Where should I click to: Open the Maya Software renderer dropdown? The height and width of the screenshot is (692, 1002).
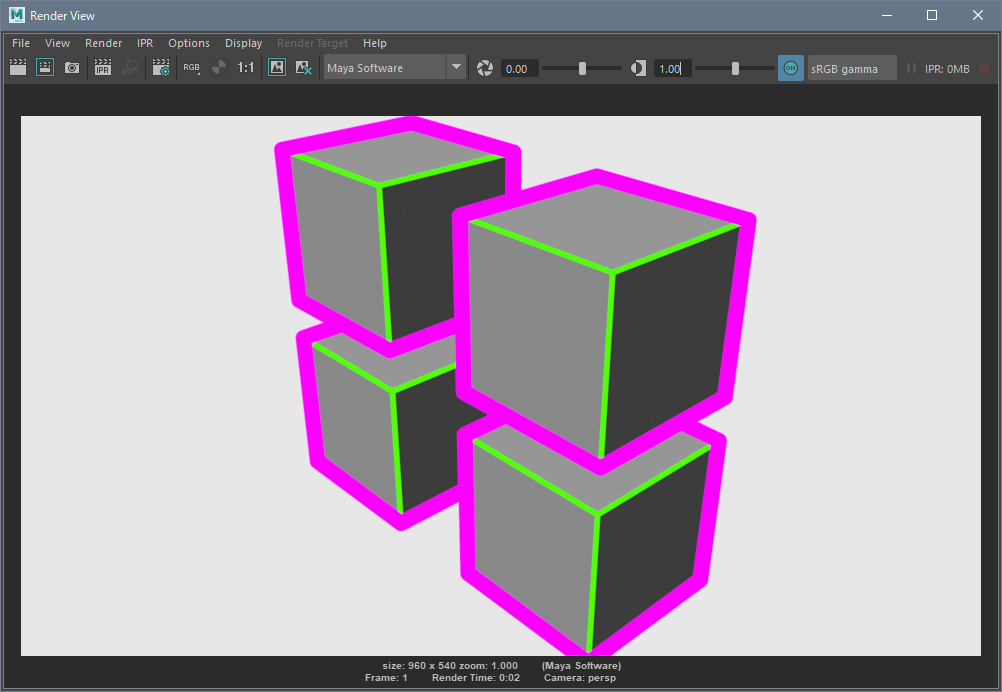point(395,68)
